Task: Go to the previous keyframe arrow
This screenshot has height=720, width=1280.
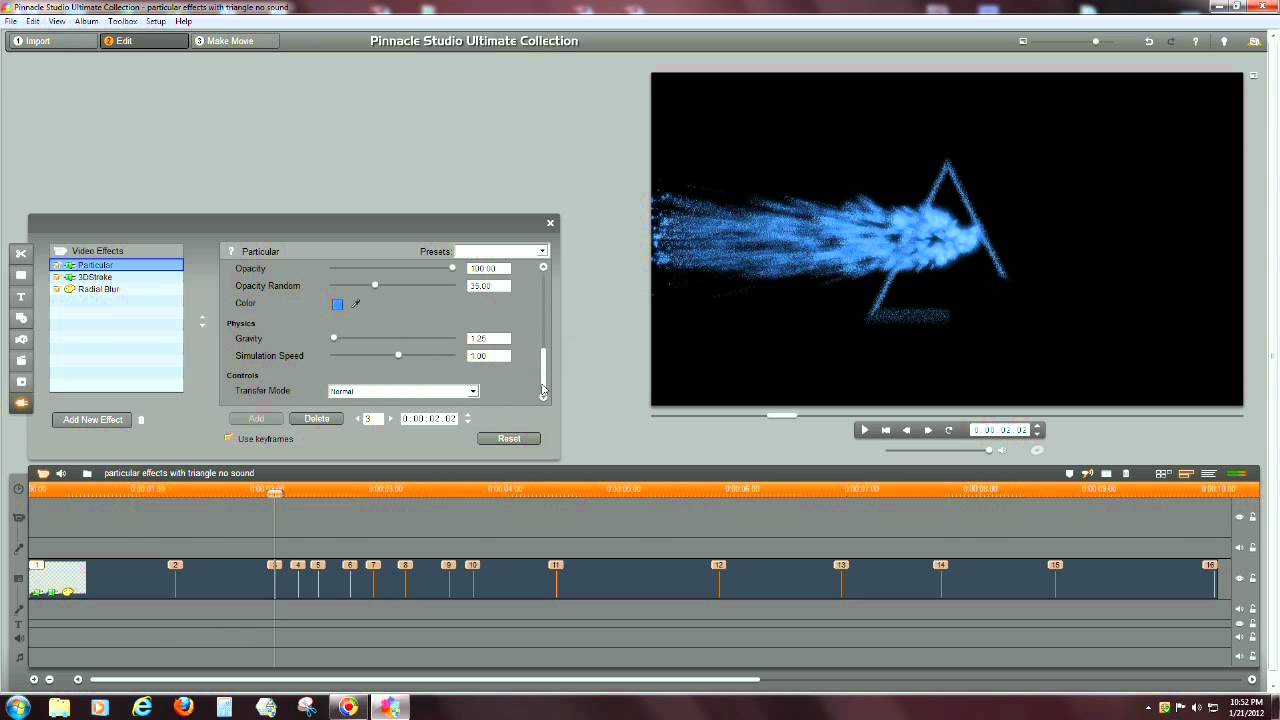Action: pyautogui.click(x=358, y=419)
